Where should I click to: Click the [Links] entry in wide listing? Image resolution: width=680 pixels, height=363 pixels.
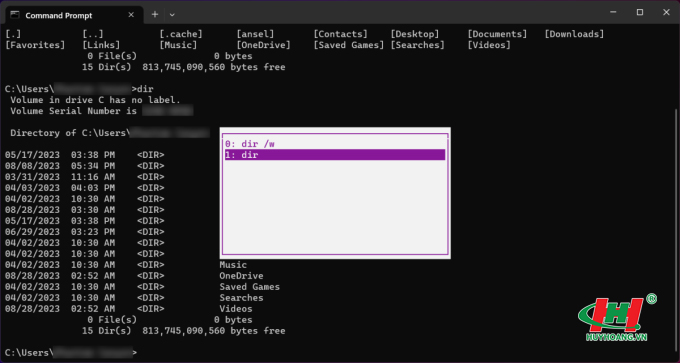(101, 45)
